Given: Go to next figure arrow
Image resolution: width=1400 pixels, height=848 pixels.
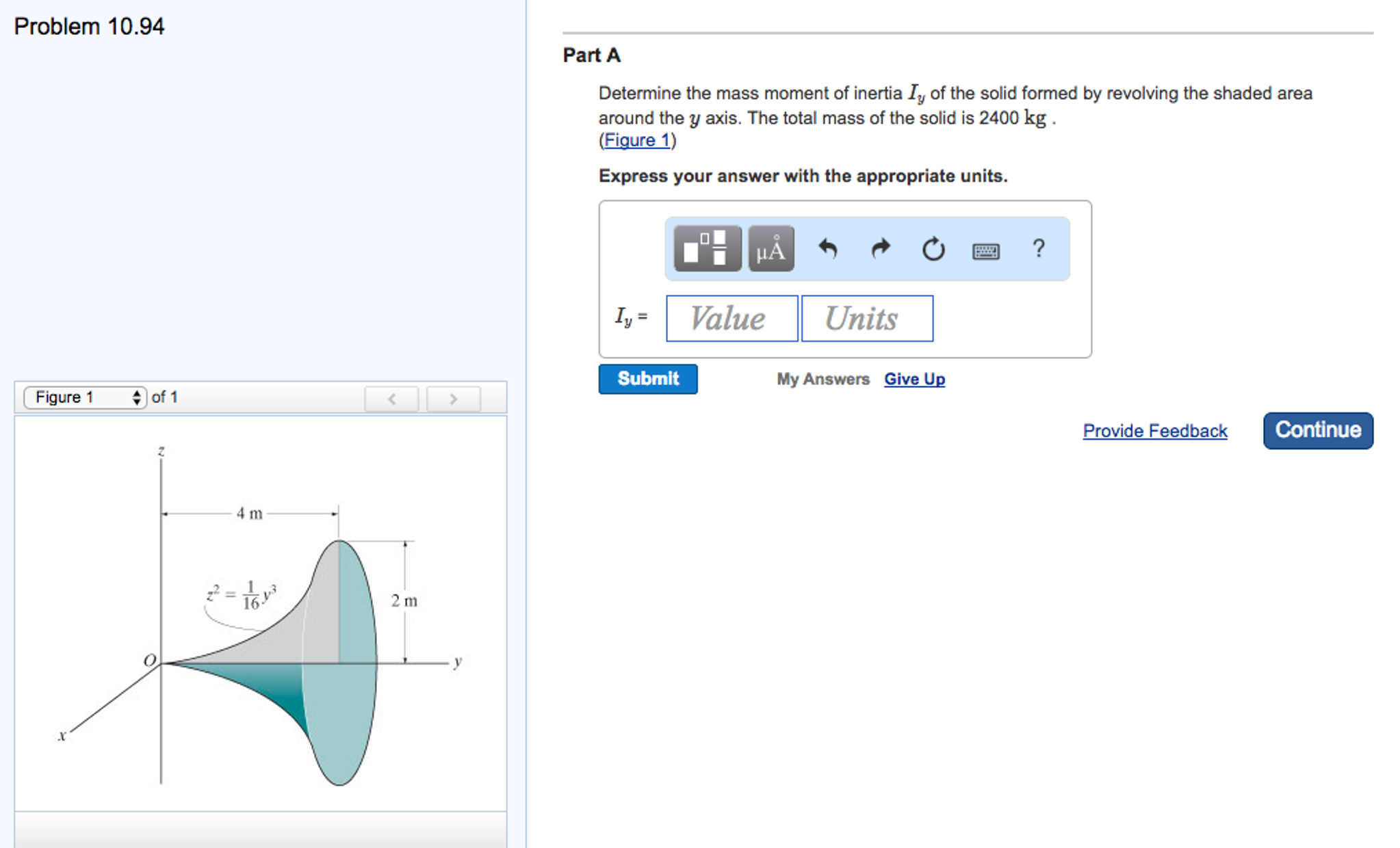Looking at the screenshot, I should [453, 398].
